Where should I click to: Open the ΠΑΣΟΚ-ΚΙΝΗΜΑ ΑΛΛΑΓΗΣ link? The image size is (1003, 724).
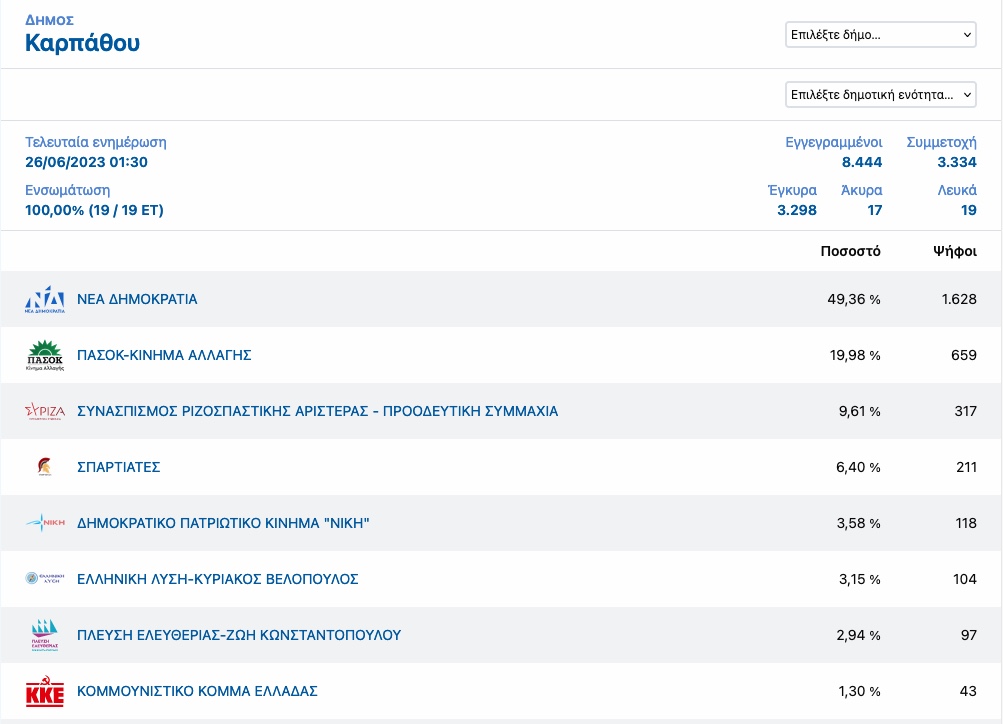(164, 355)
